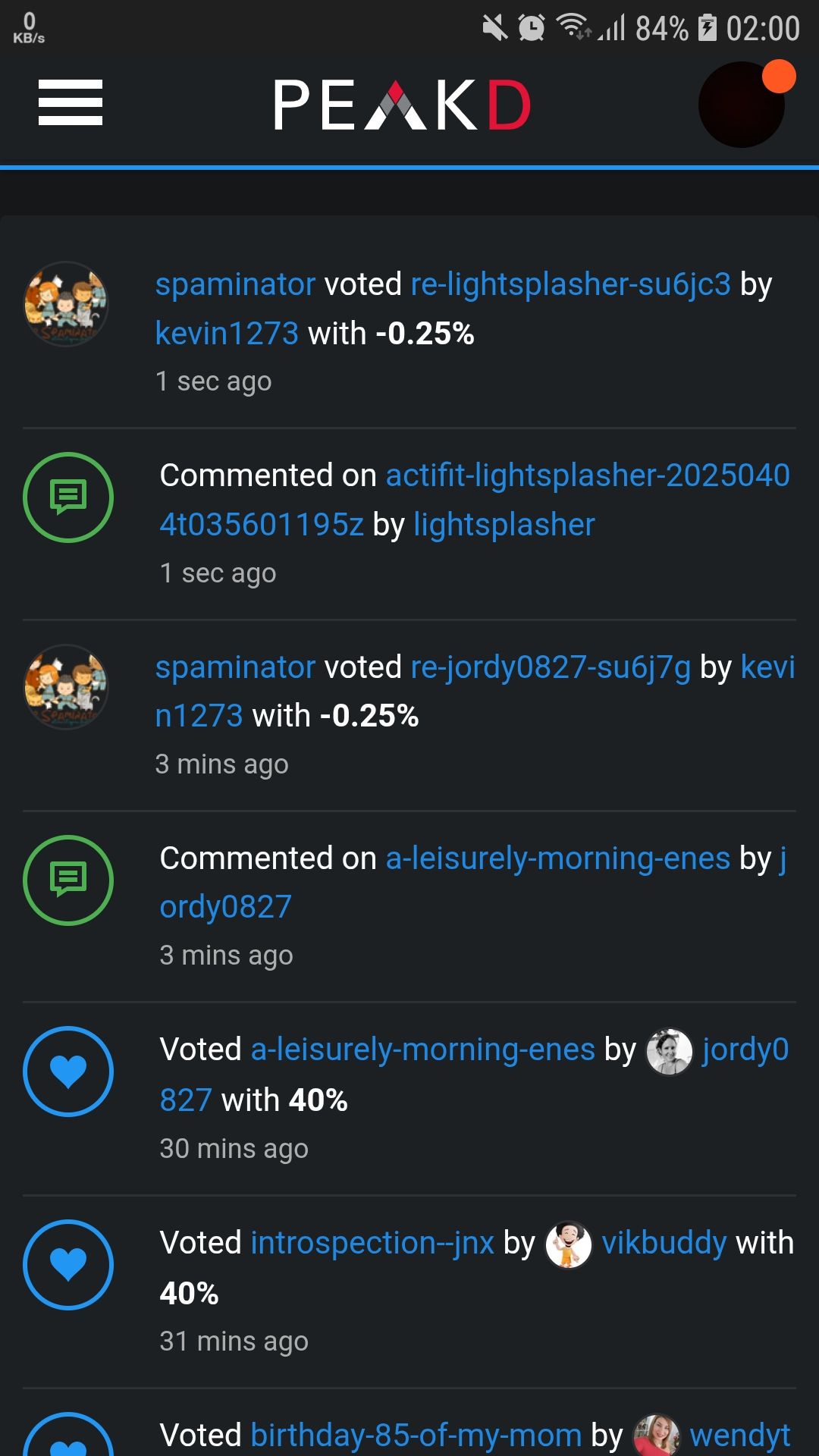Click the green comment icon for a-leisurely-morning-enes
This screenshot has width=819, height=1456.
(68, 880)
